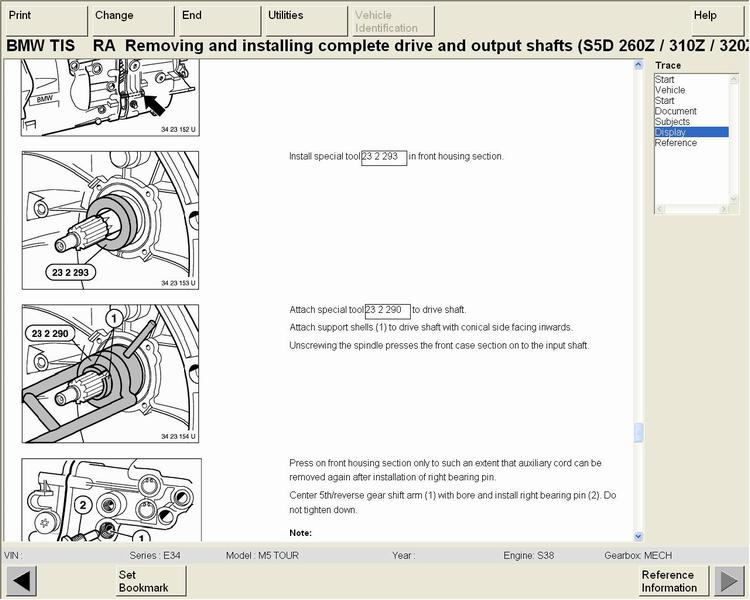Screen dimensions: 750x600
Task: Open the Print function
Action: [44, 21]
